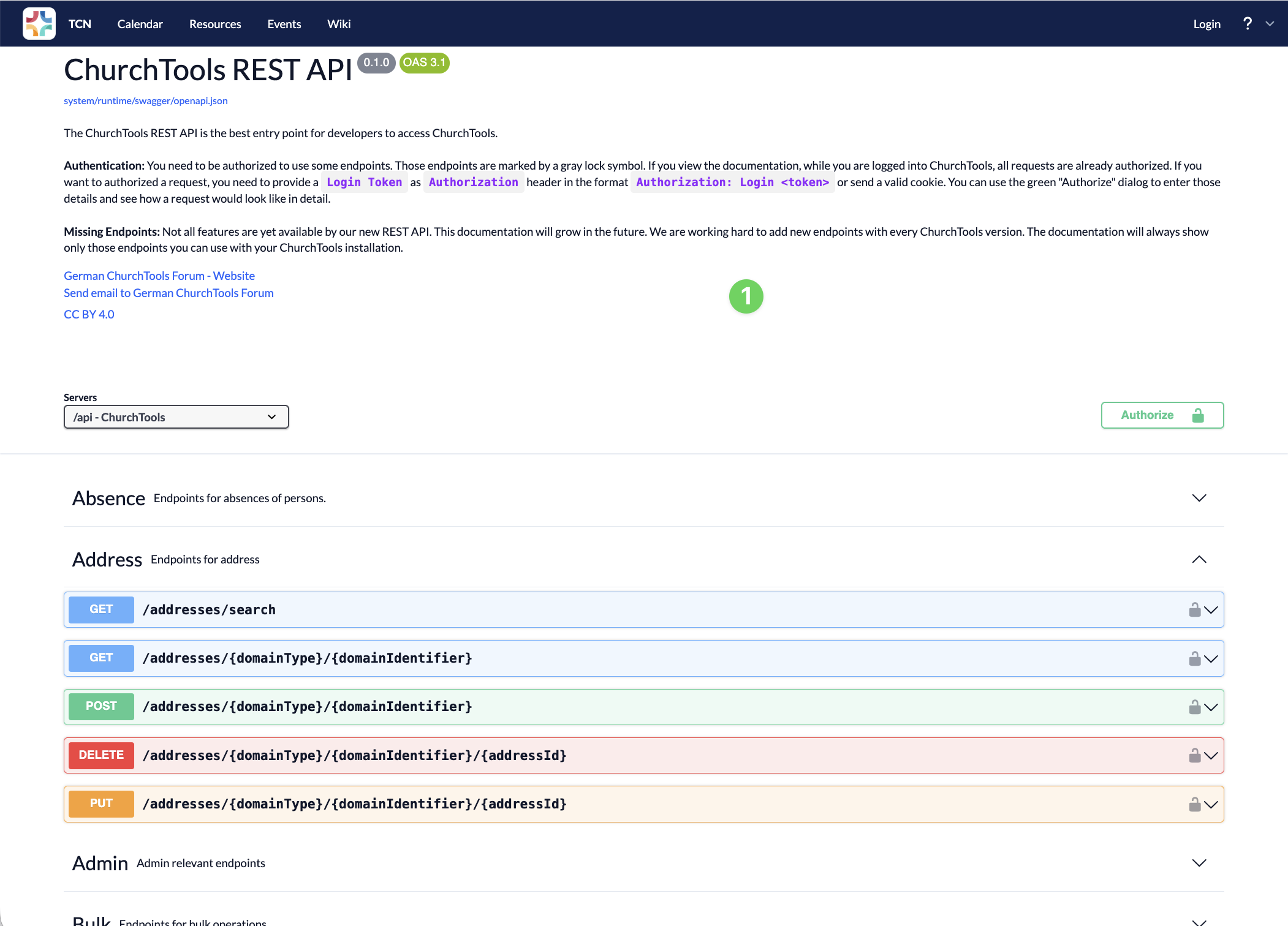Click the ChurchTools REST API title
This screenshot has height=926, width=1288.
[208, 70]
